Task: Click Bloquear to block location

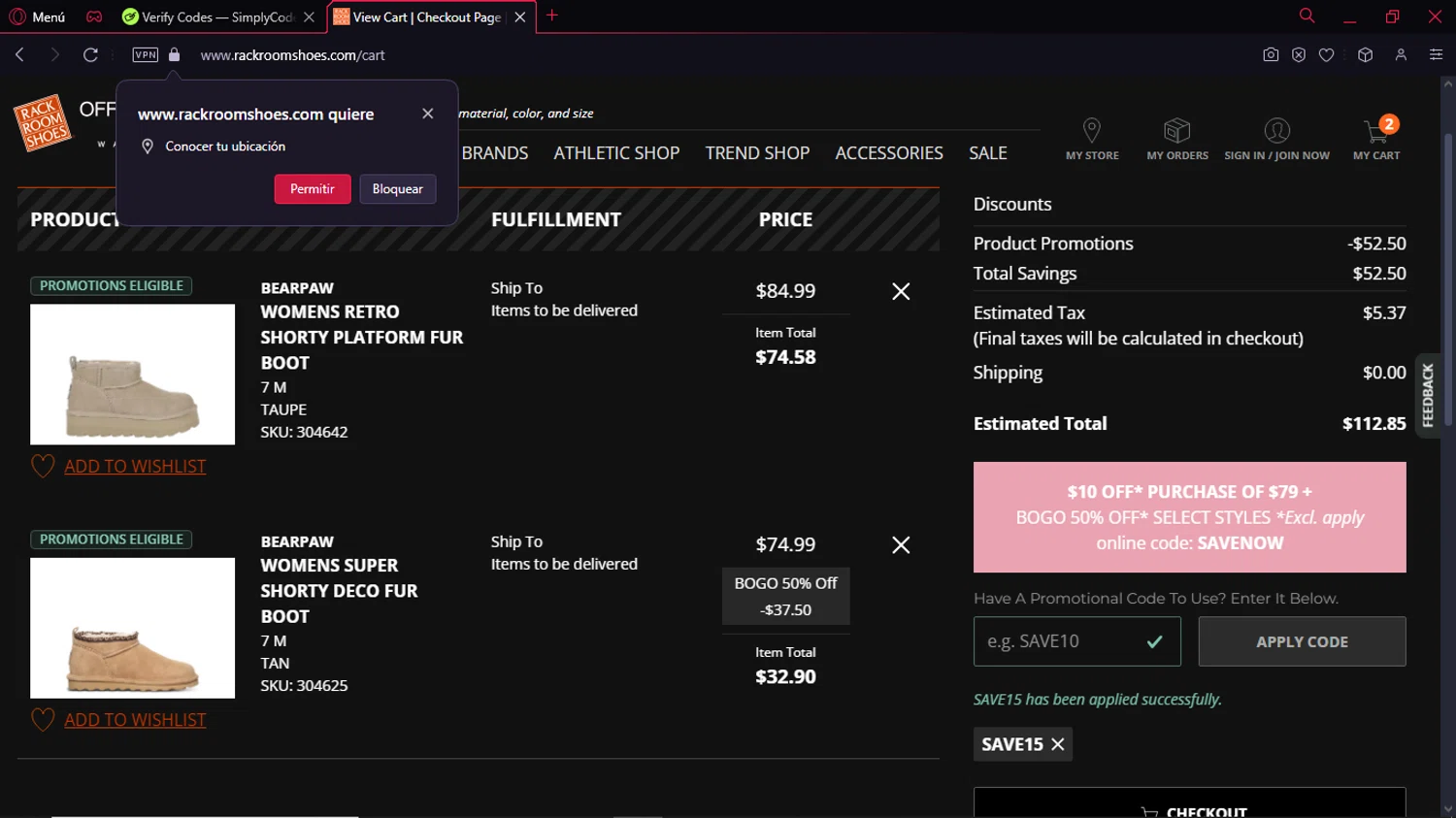Action: click(x=398, y=189)
